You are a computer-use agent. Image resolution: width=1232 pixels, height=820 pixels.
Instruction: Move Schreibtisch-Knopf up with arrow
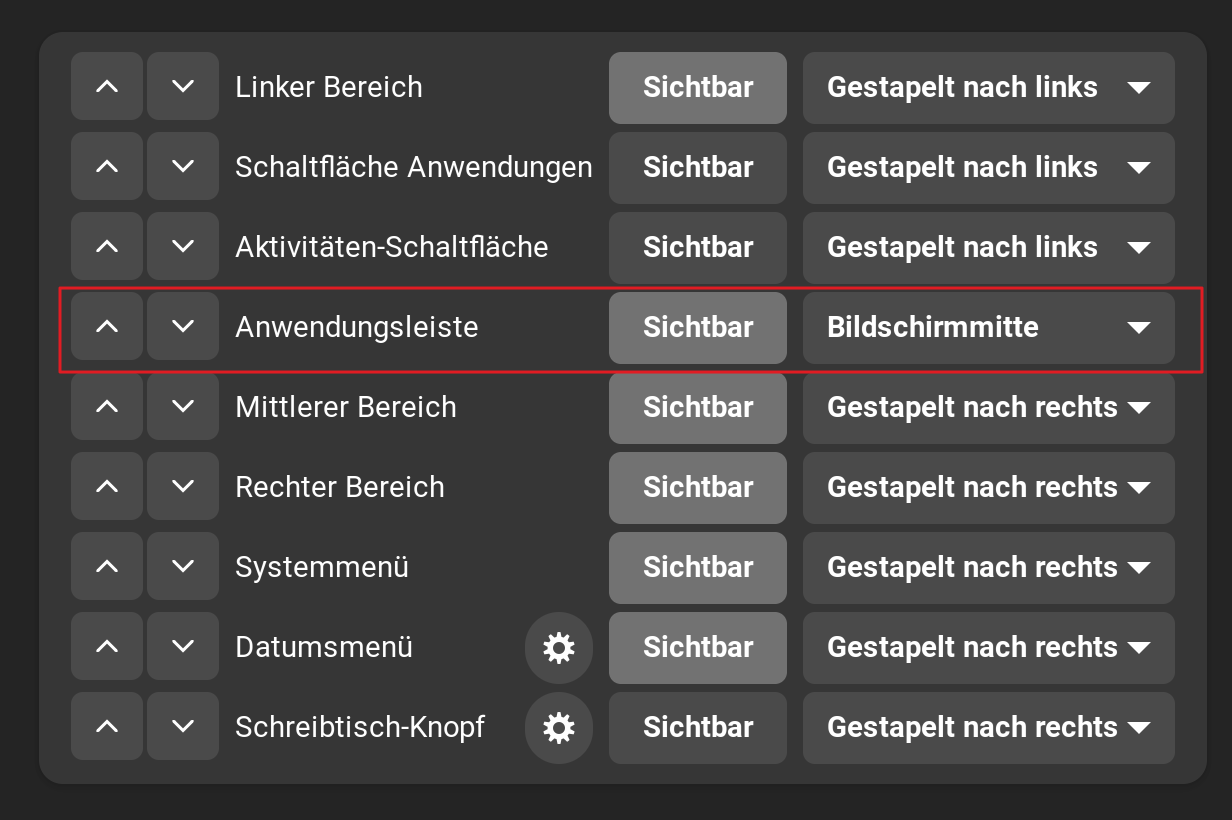point(107,727)
